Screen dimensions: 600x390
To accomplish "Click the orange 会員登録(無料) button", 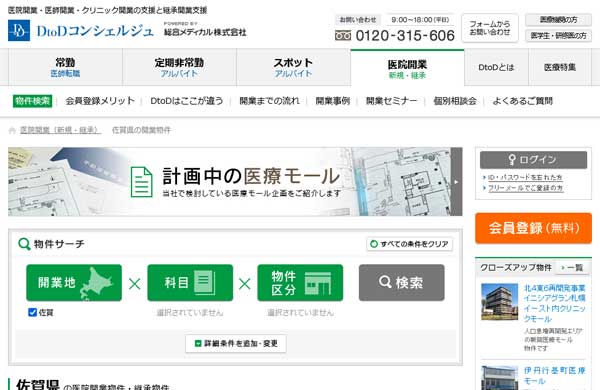I will click(533, 228).
